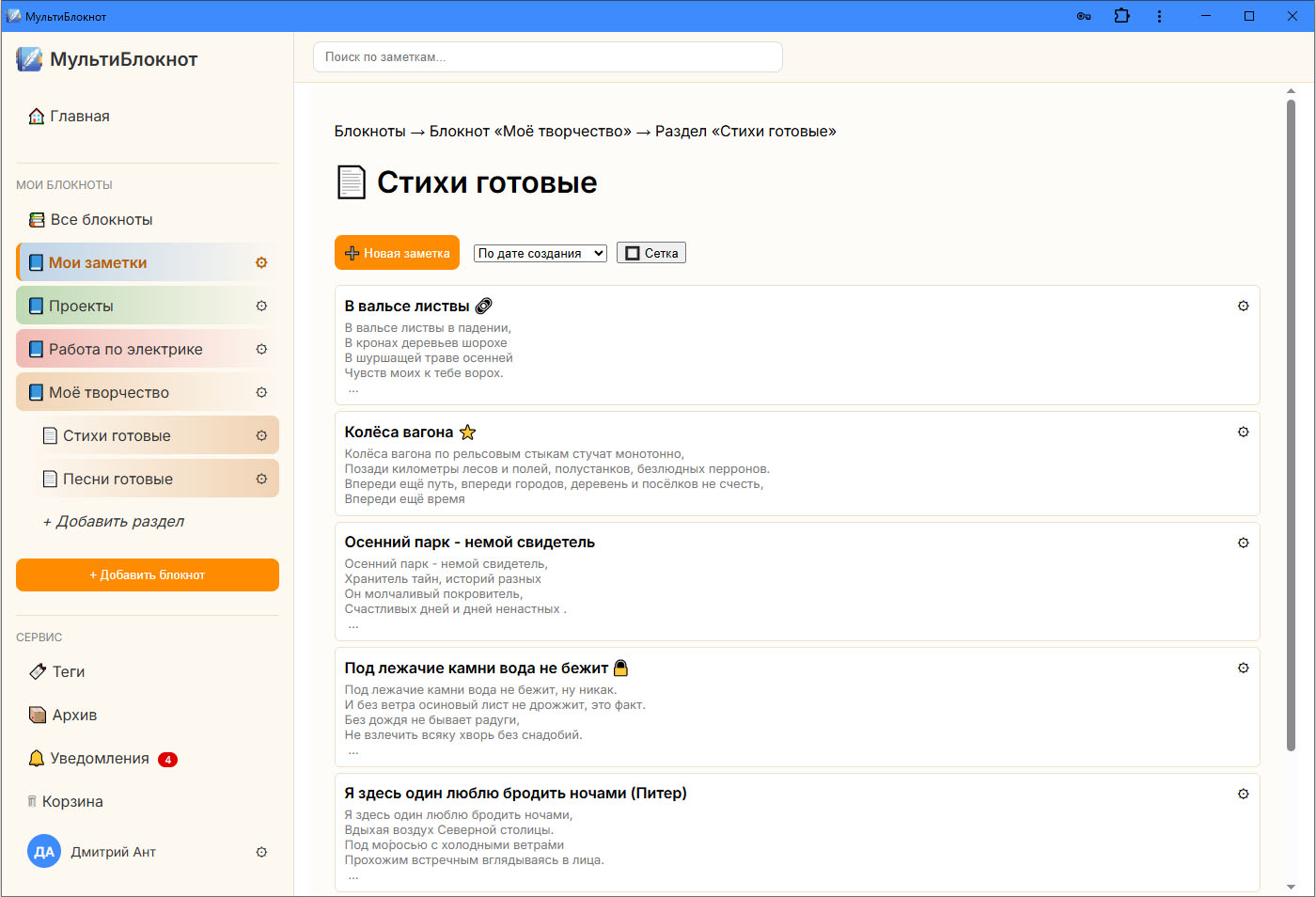This screenshot has height=897, width=1316.
Task: Click Добавить раздел link
Action: [114, 521]
